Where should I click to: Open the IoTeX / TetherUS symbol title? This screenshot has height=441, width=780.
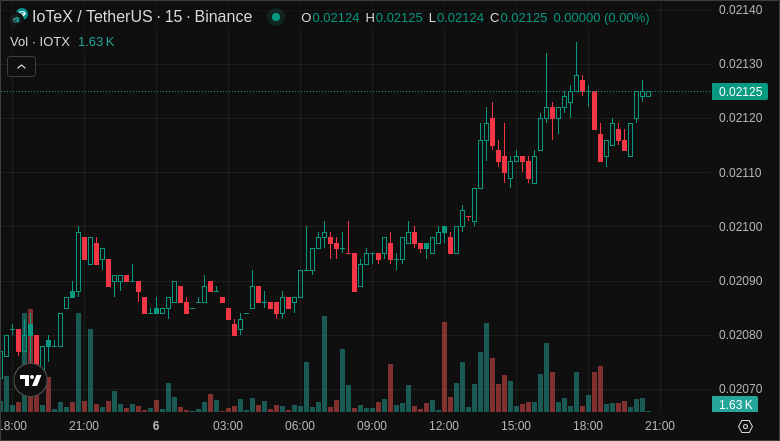(142, 17)
